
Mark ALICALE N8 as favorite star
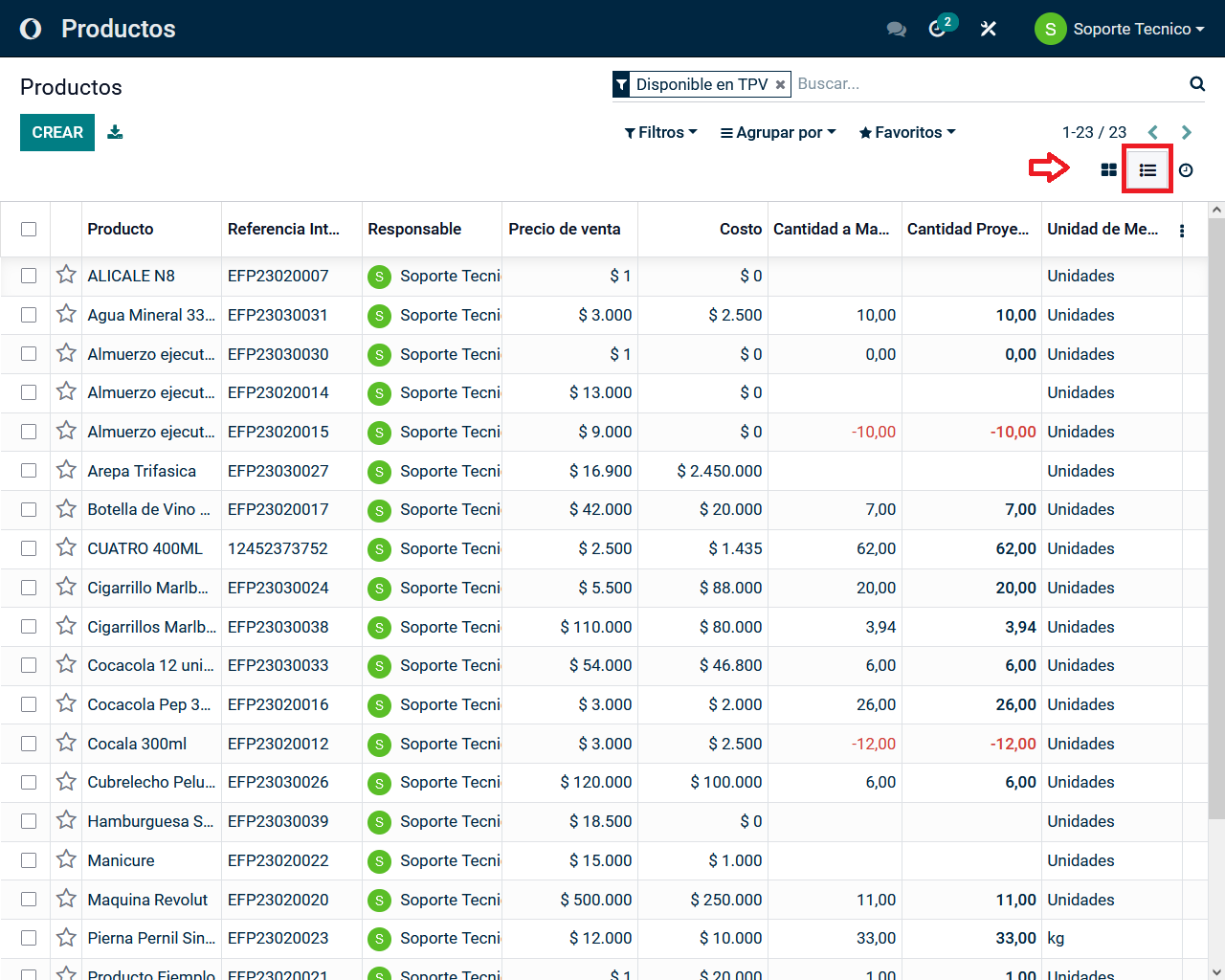[66, 276]
